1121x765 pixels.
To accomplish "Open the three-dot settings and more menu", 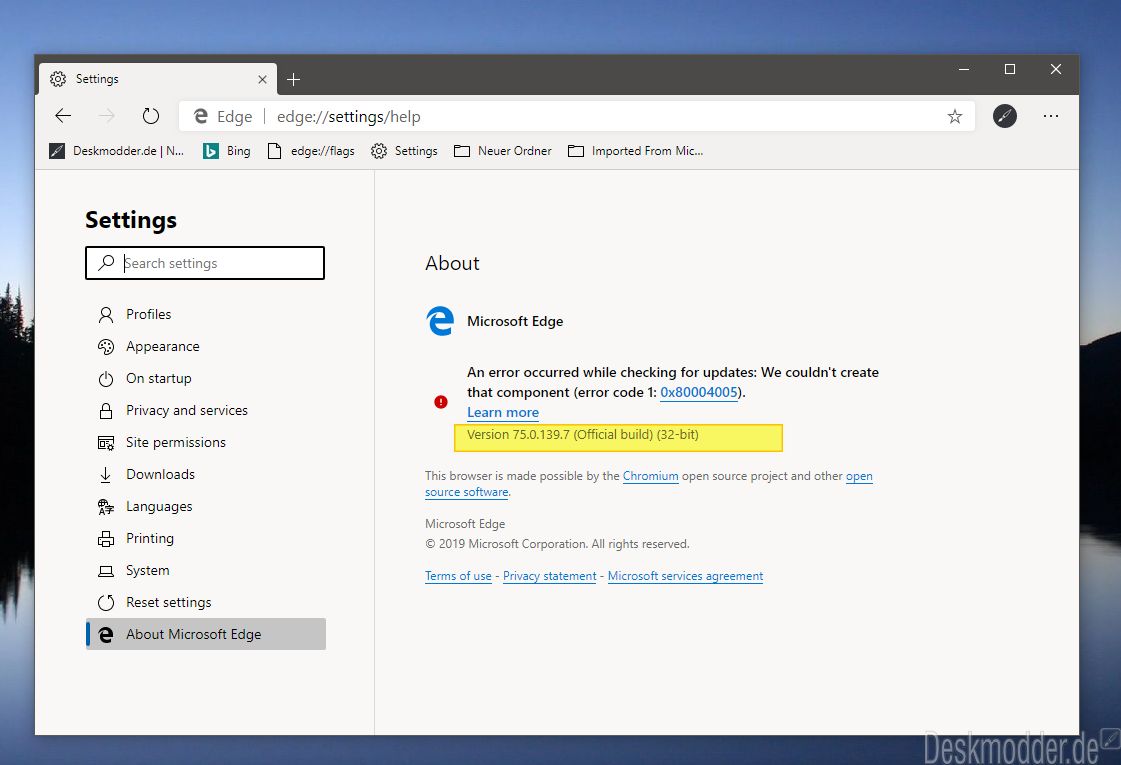I will tap(1050, 116).
